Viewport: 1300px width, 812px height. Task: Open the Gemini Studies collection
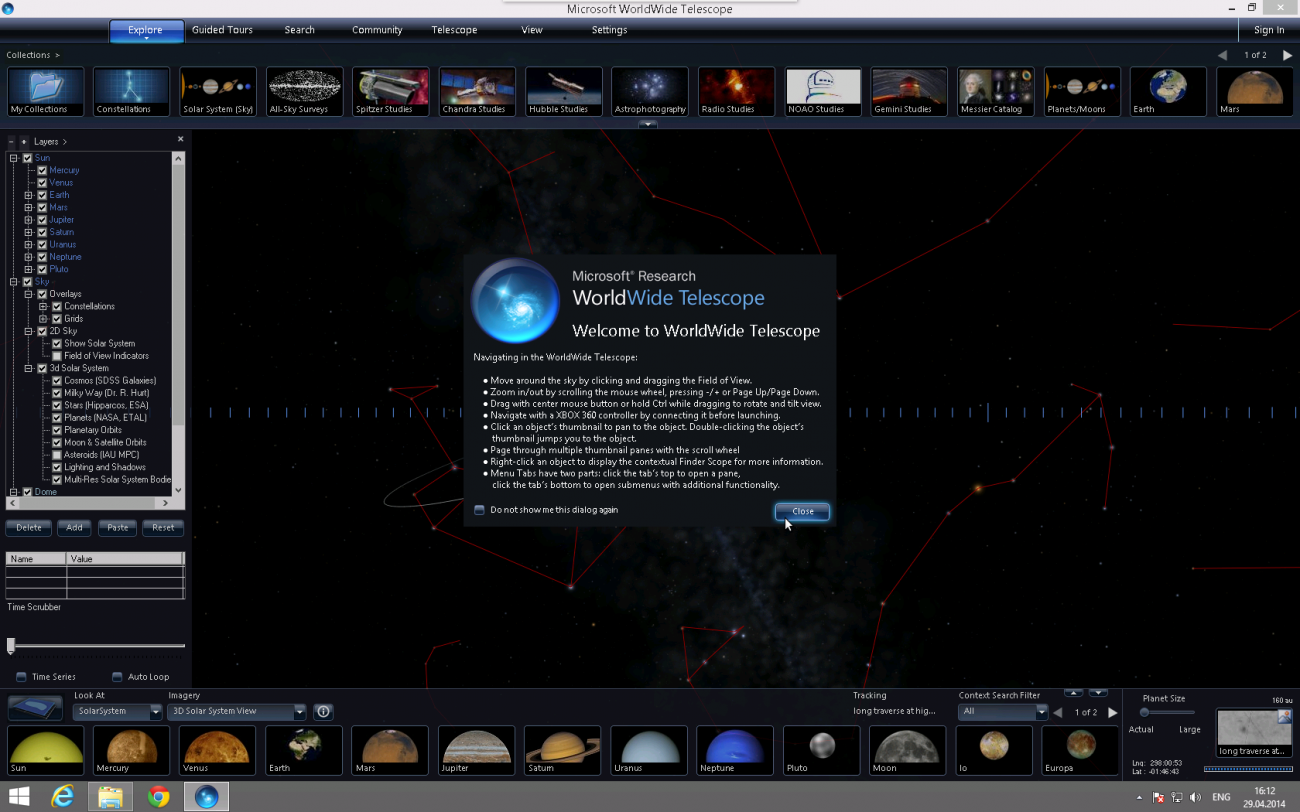point(909,92)
